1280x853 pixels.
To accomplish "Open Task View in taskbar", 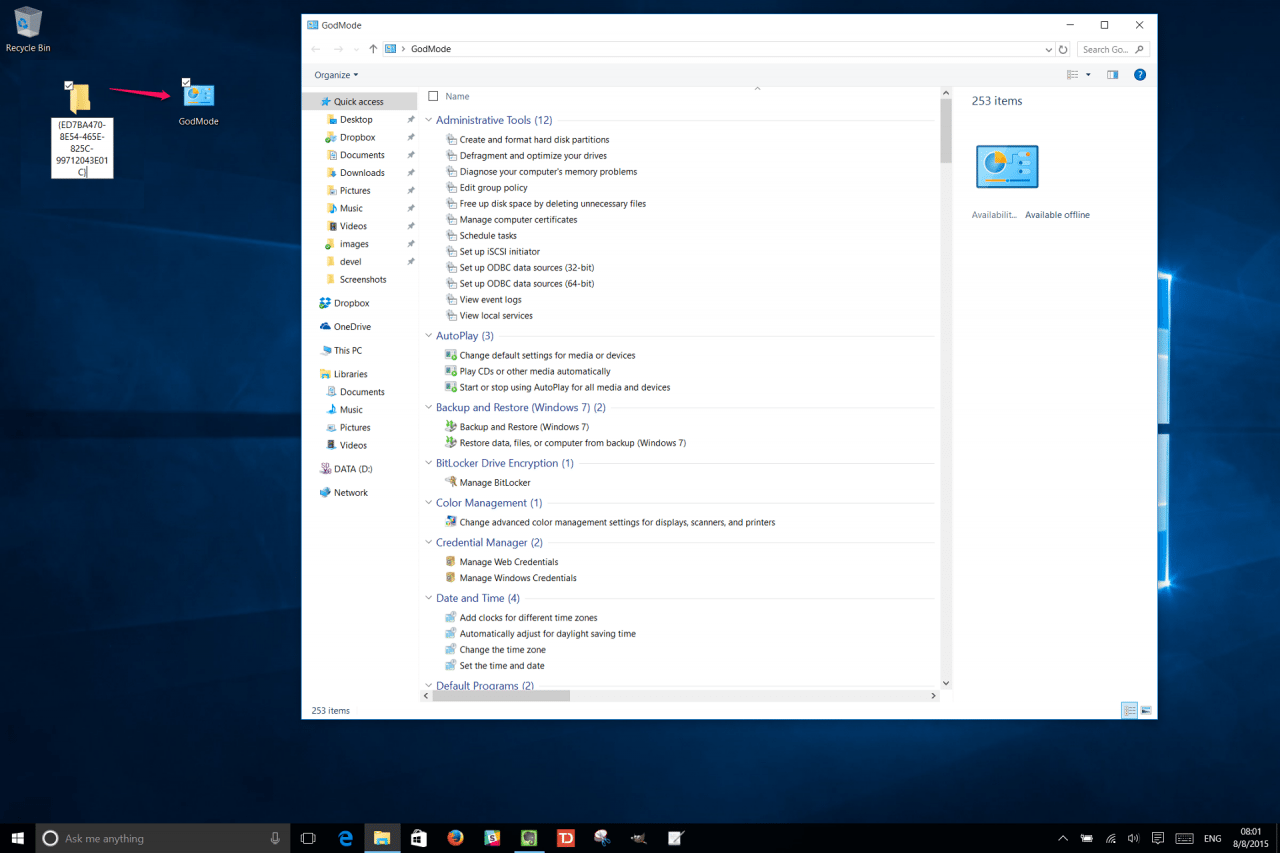I will tap(308, 838).
